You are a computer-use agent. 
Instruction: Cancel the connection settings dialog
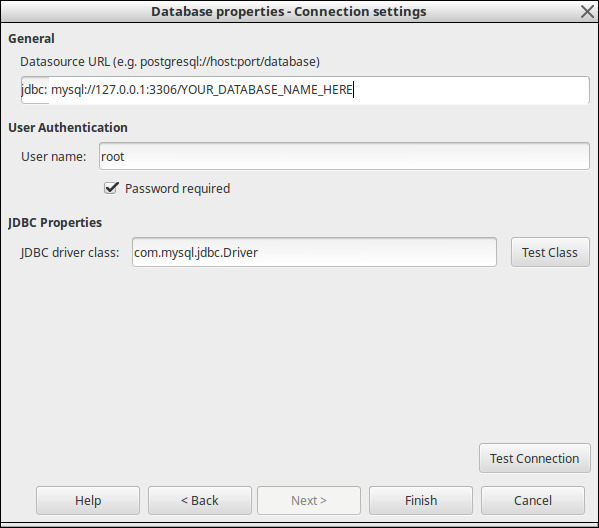coord(533,500)
